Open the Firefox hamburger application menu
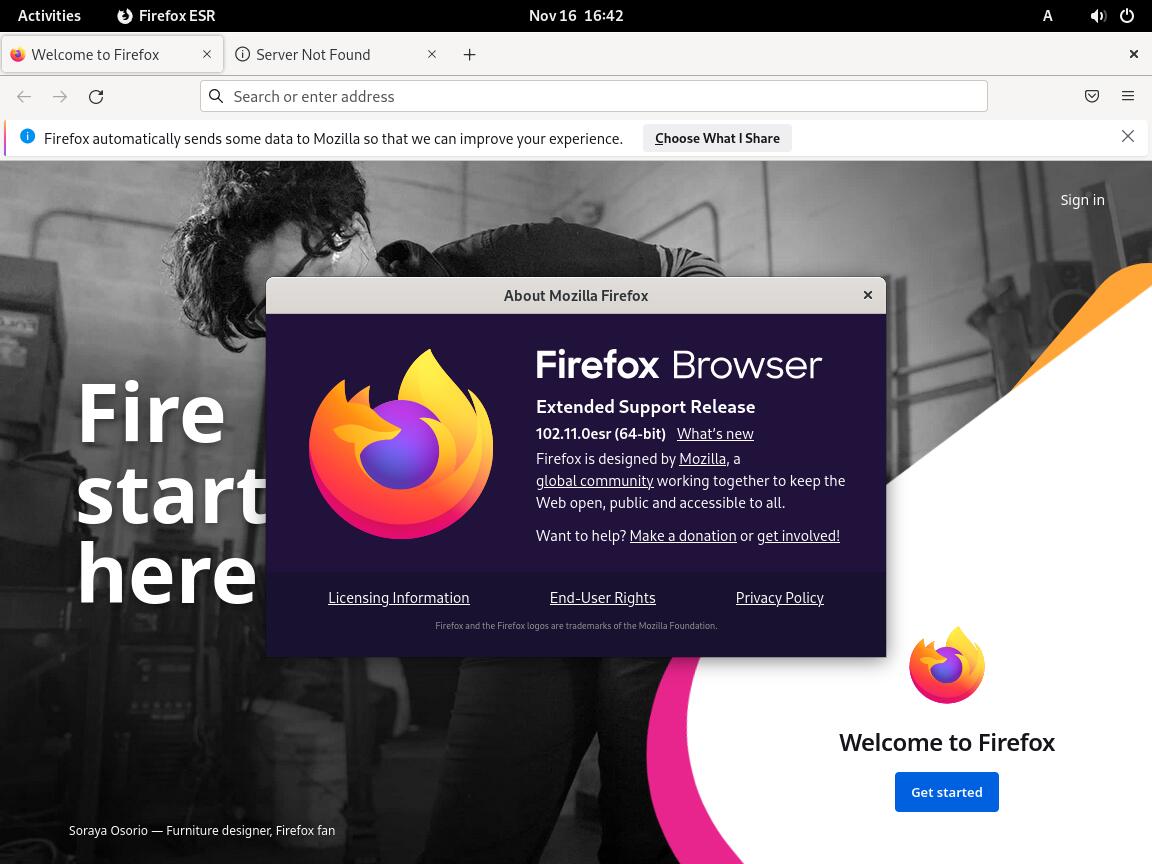 (x=1128, y=96)
